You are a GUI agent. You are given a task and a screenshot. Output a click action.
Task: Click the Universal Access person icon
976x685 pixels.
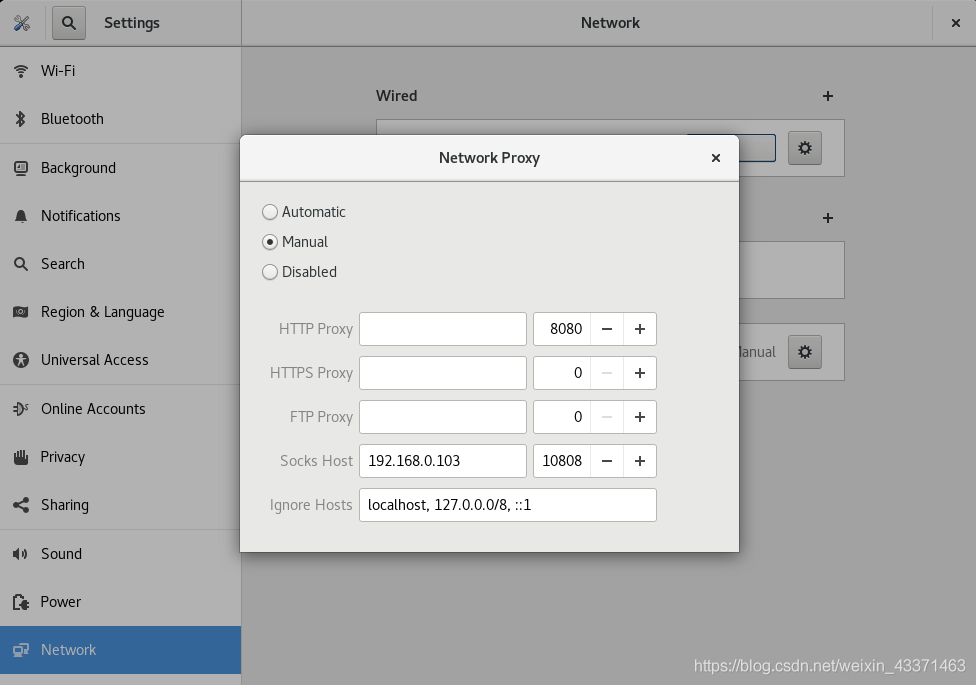click(21, 360)
